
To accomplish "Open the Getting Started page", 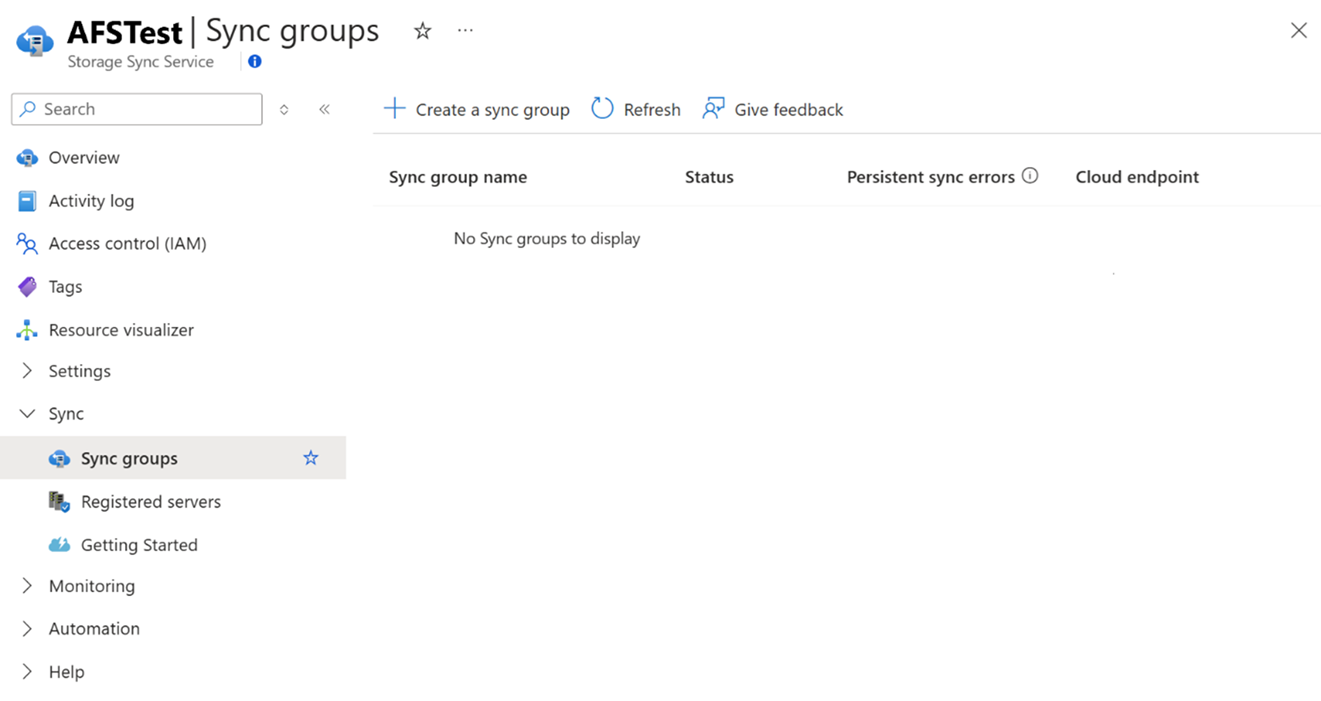I will [139, 544].
